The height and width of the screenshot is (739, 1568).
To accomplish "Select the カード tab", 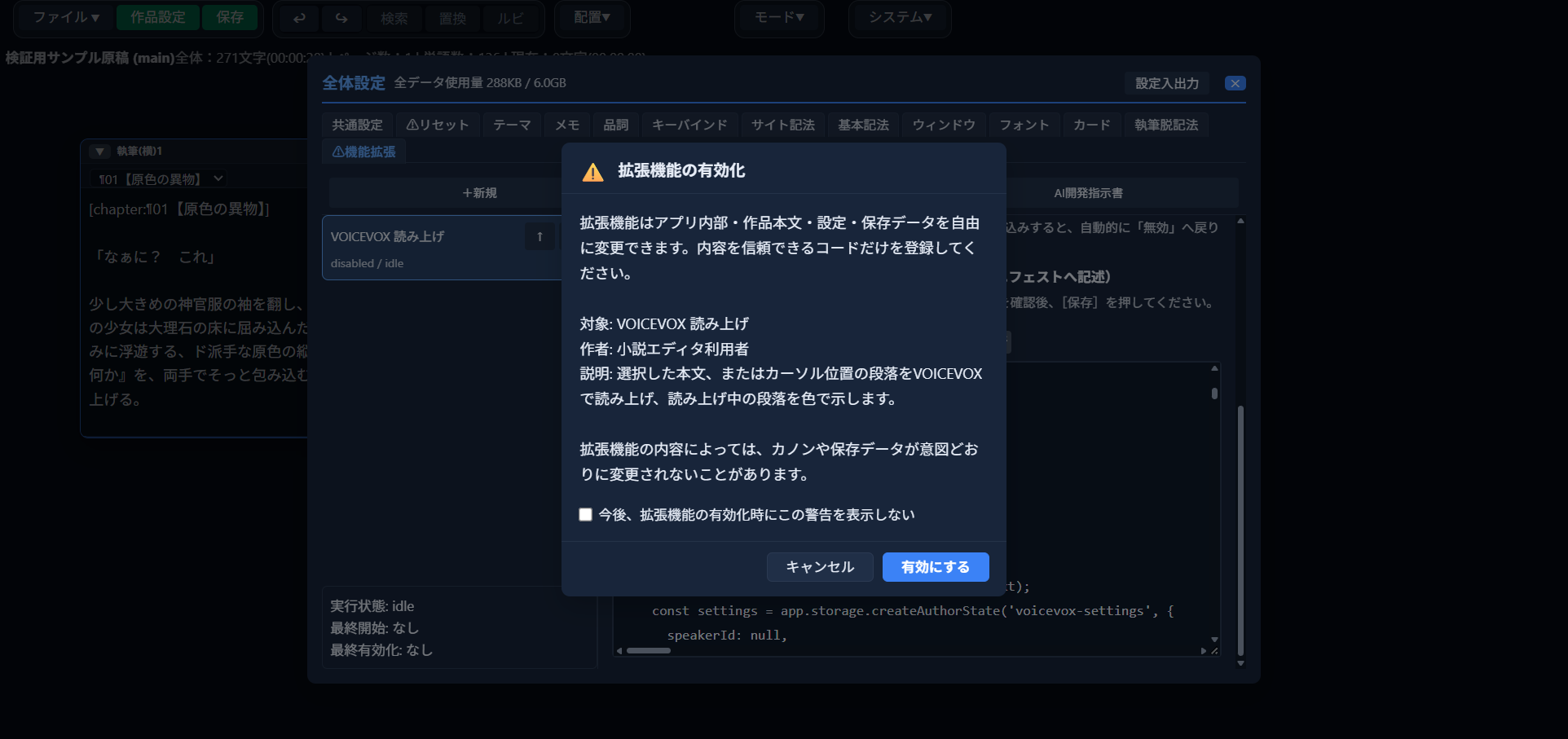I will point(1092,125).
